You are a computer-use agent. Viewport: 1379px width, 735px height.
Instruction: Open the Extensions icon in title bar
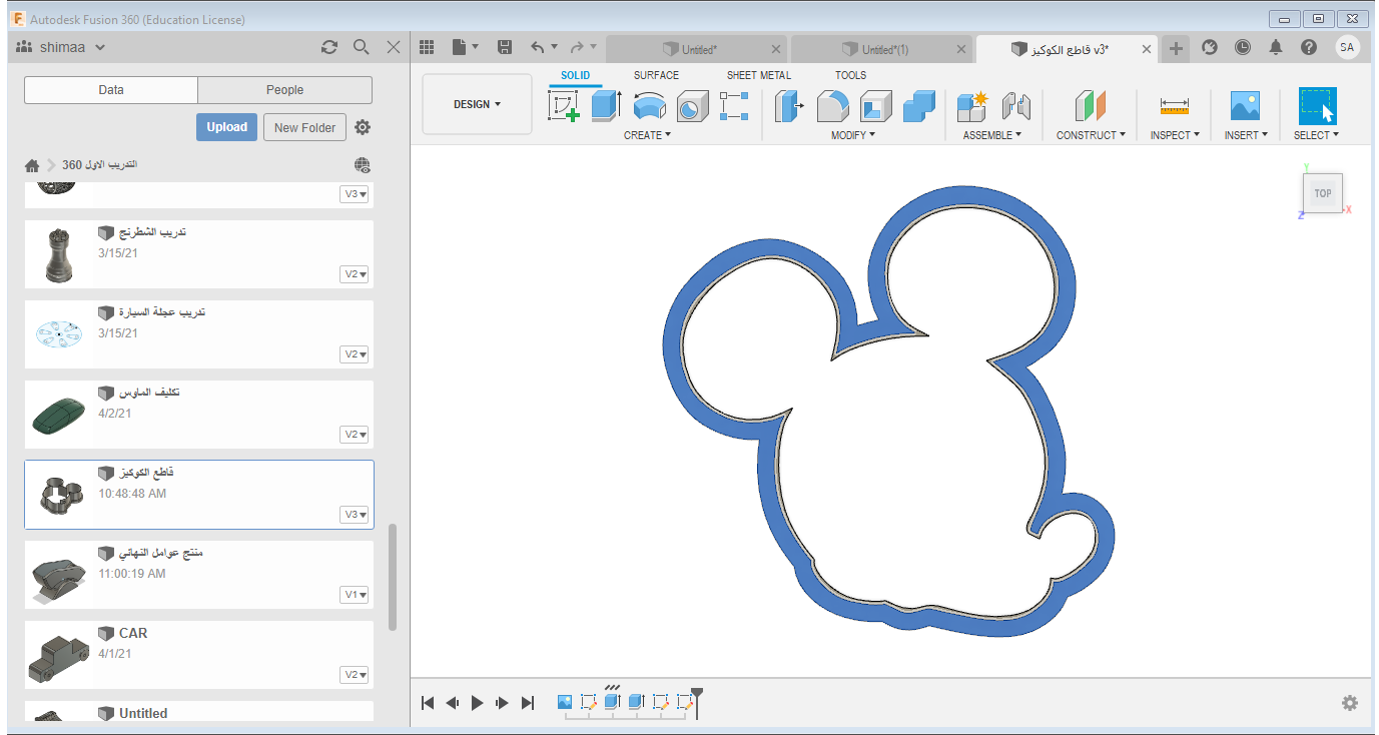pos(1210,47)
